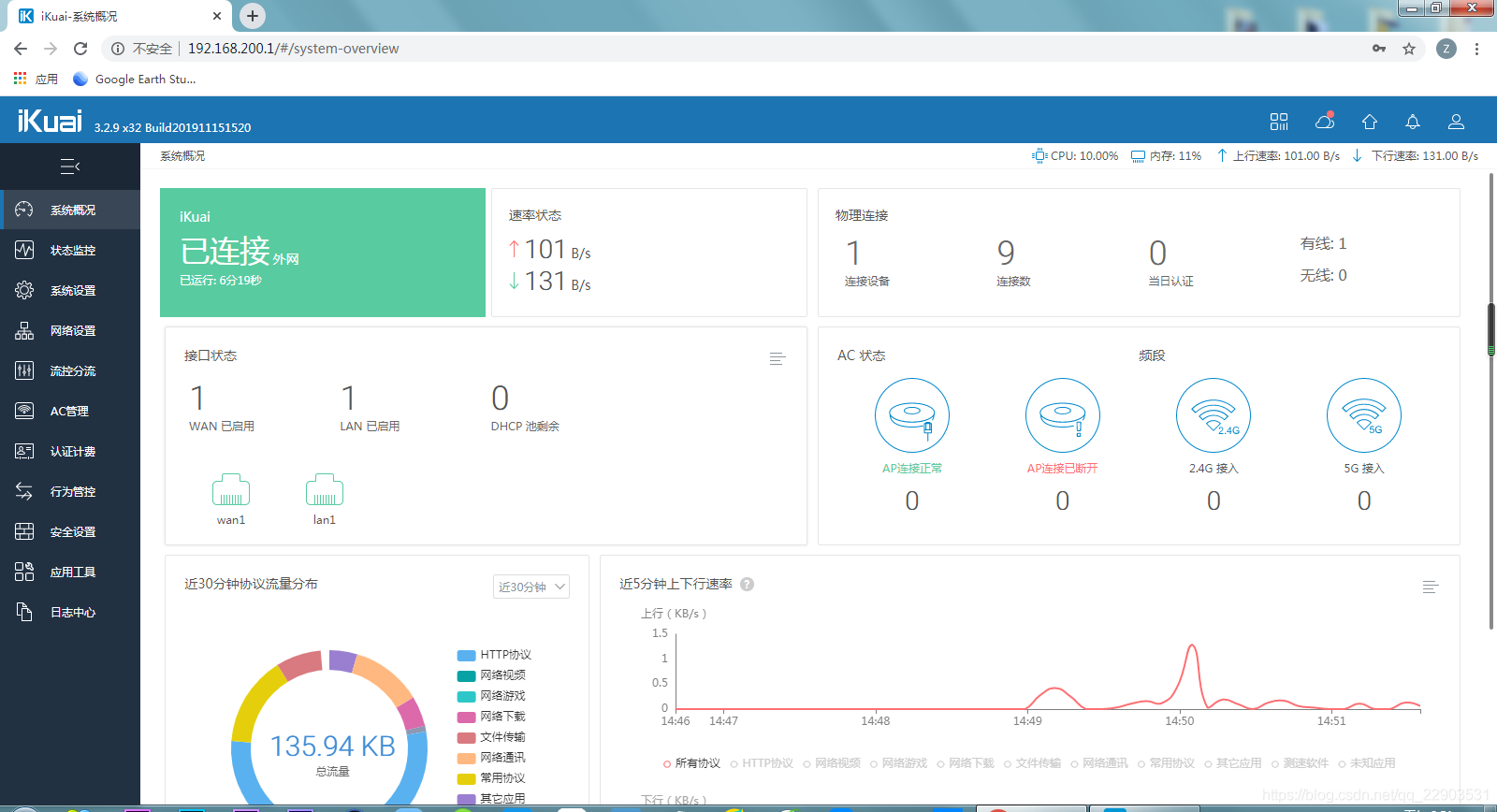
Task: Click the AP连接已断开 icon
Action: 1063,415
